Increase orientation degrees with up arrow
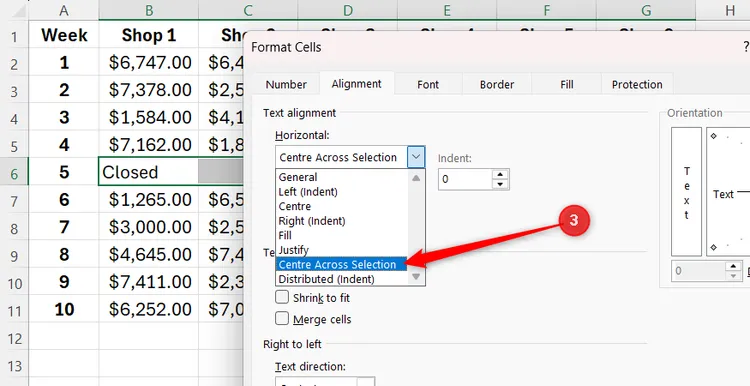The width and height of the screenshot is (750, 386). tap(733, 266)
